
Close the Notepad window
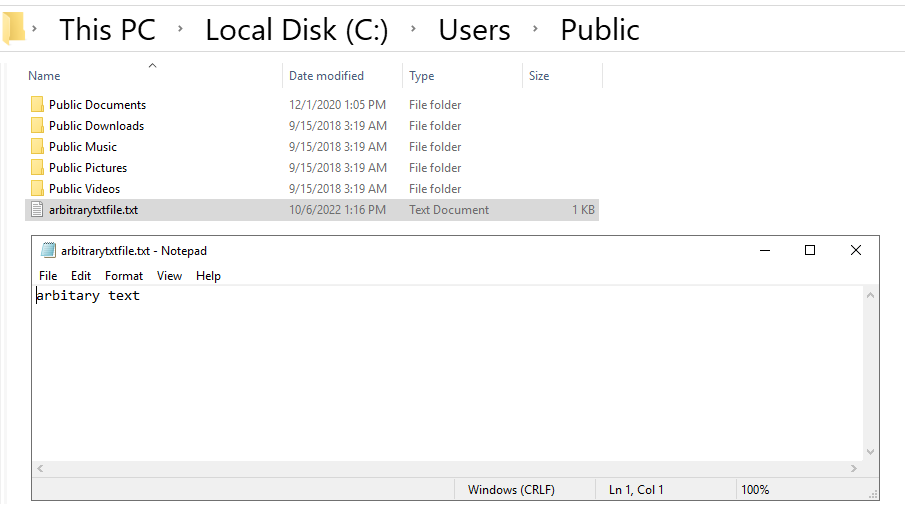pyautogui.click(x=856, y=250)
